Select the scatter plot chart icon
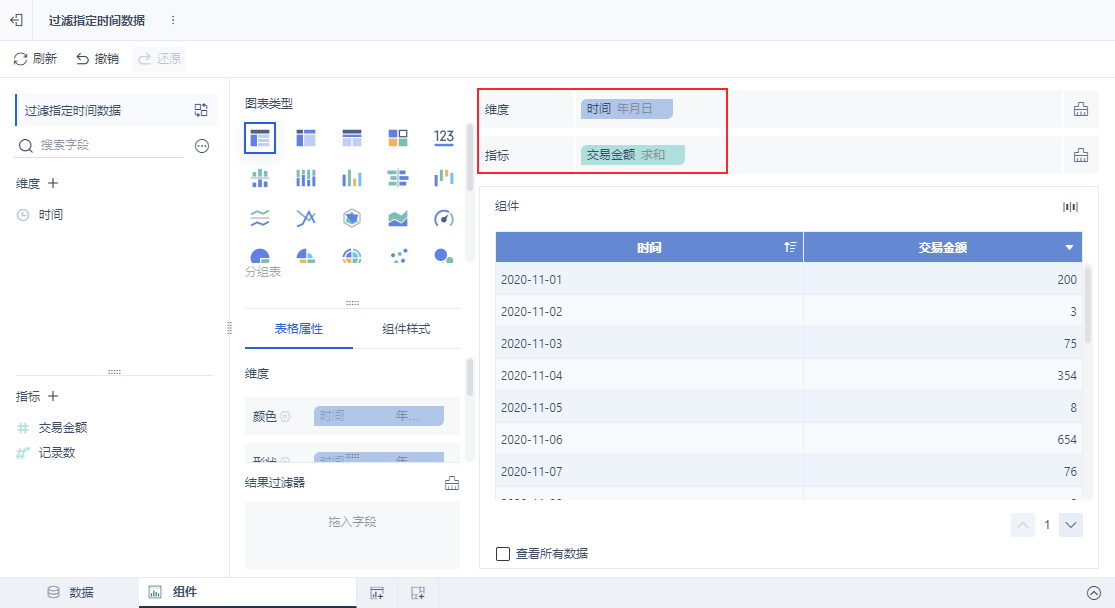 pyautogui.click(x=398, y=256)
